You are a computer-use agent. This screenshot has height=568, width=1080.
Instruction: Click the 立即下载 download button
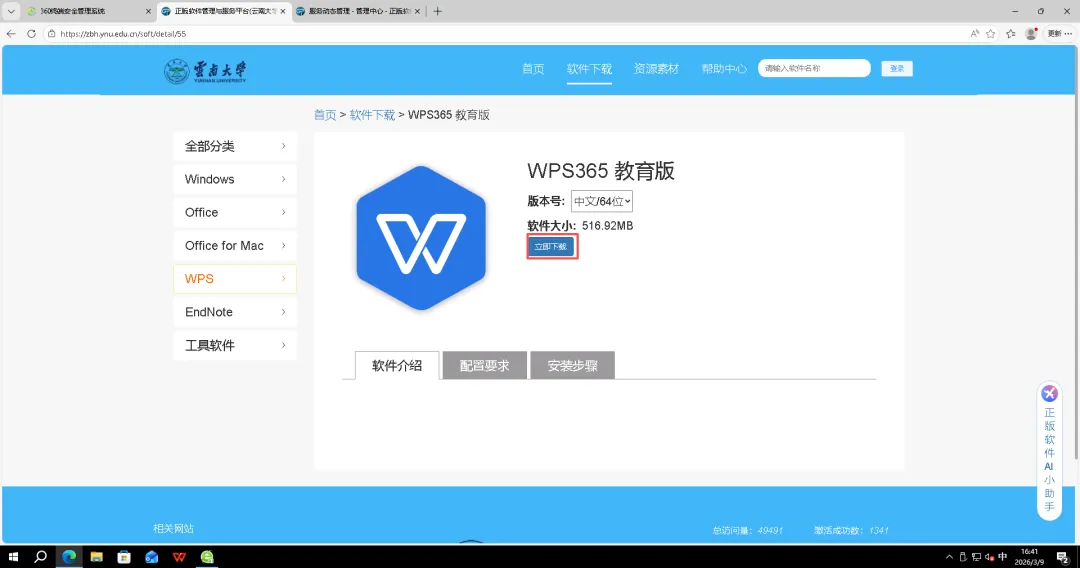[x=551, y=246]
